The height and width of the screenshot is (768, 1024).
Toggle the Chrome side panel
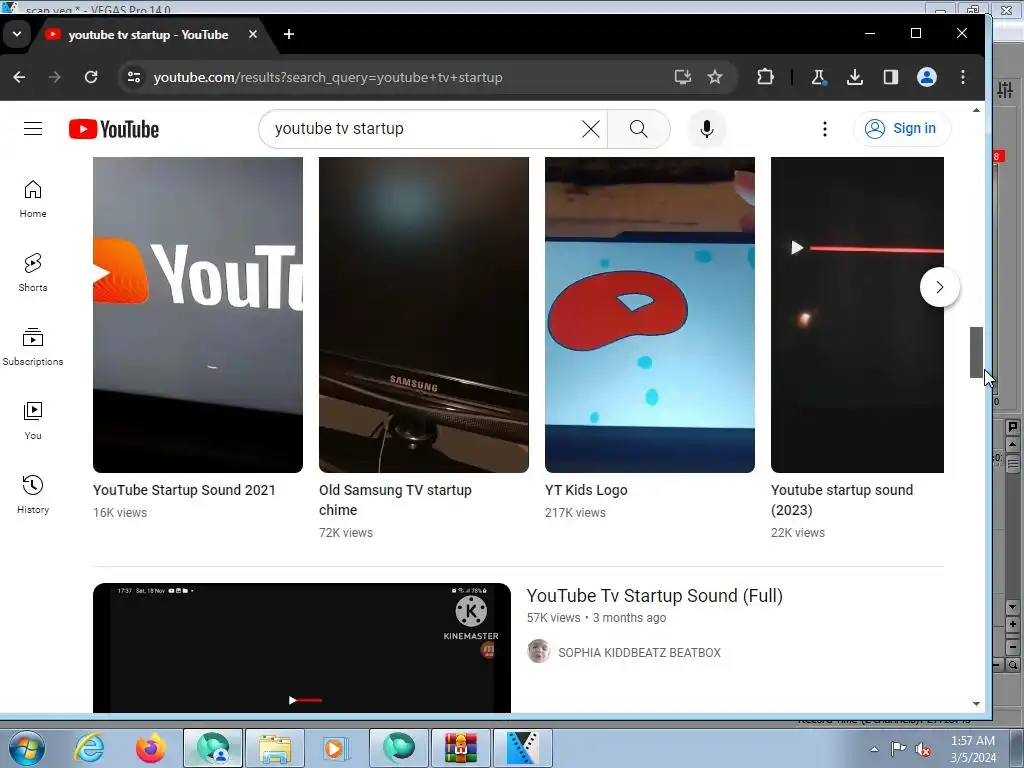coord(891,77)
